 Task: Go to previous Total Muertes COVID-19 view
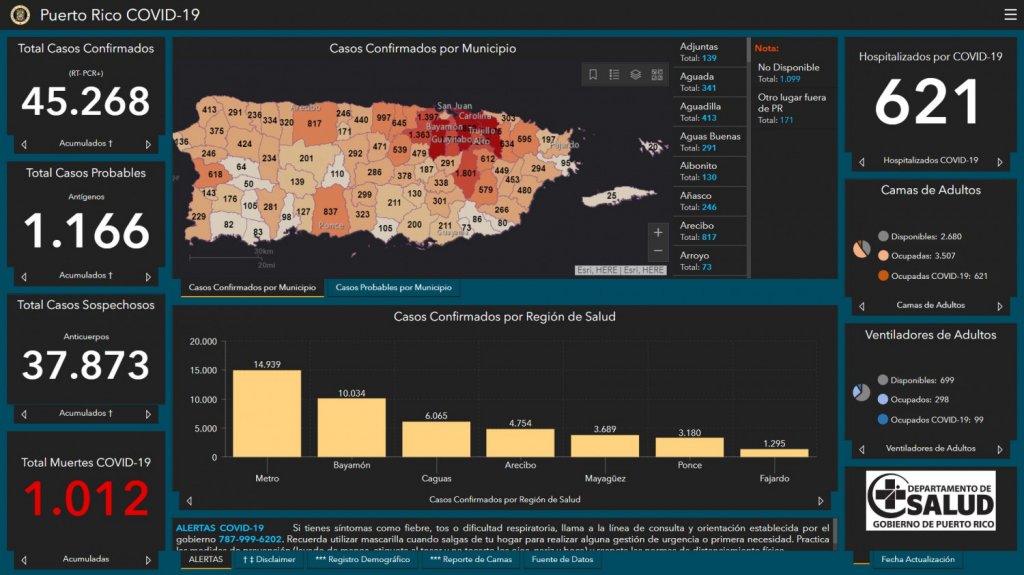tap(24, 559)
